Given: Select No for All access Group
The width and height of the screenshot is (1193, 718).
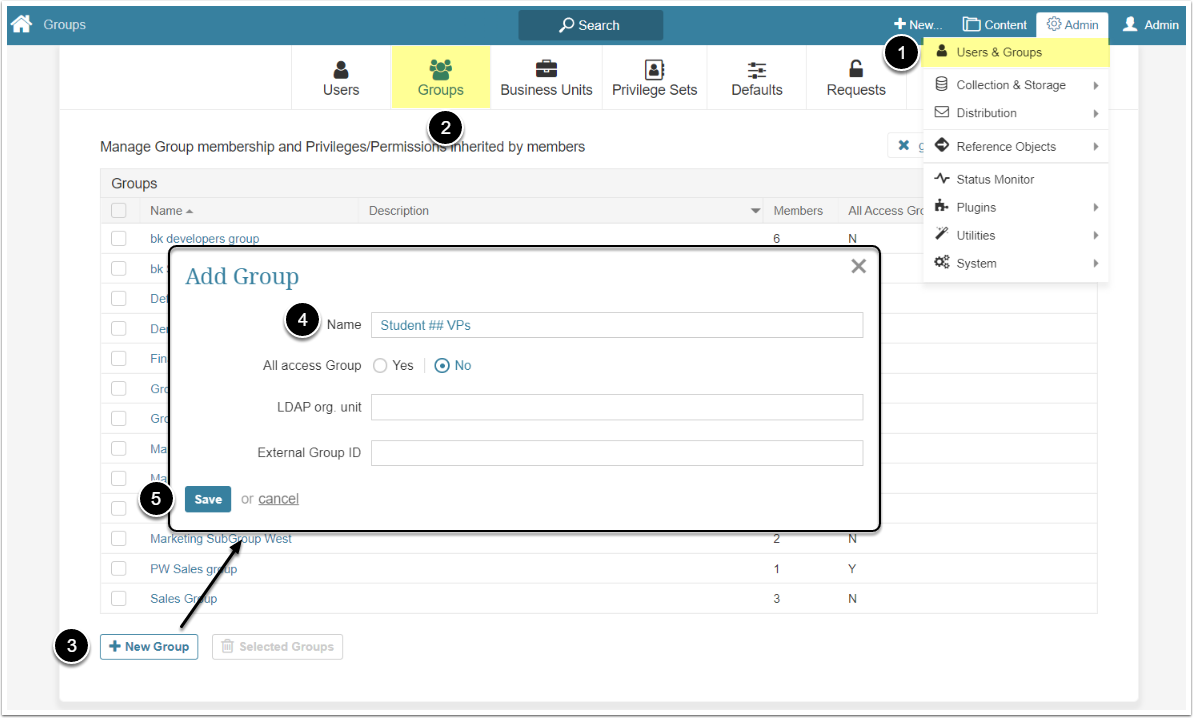Looking at the screenshot, I should 442,366.
